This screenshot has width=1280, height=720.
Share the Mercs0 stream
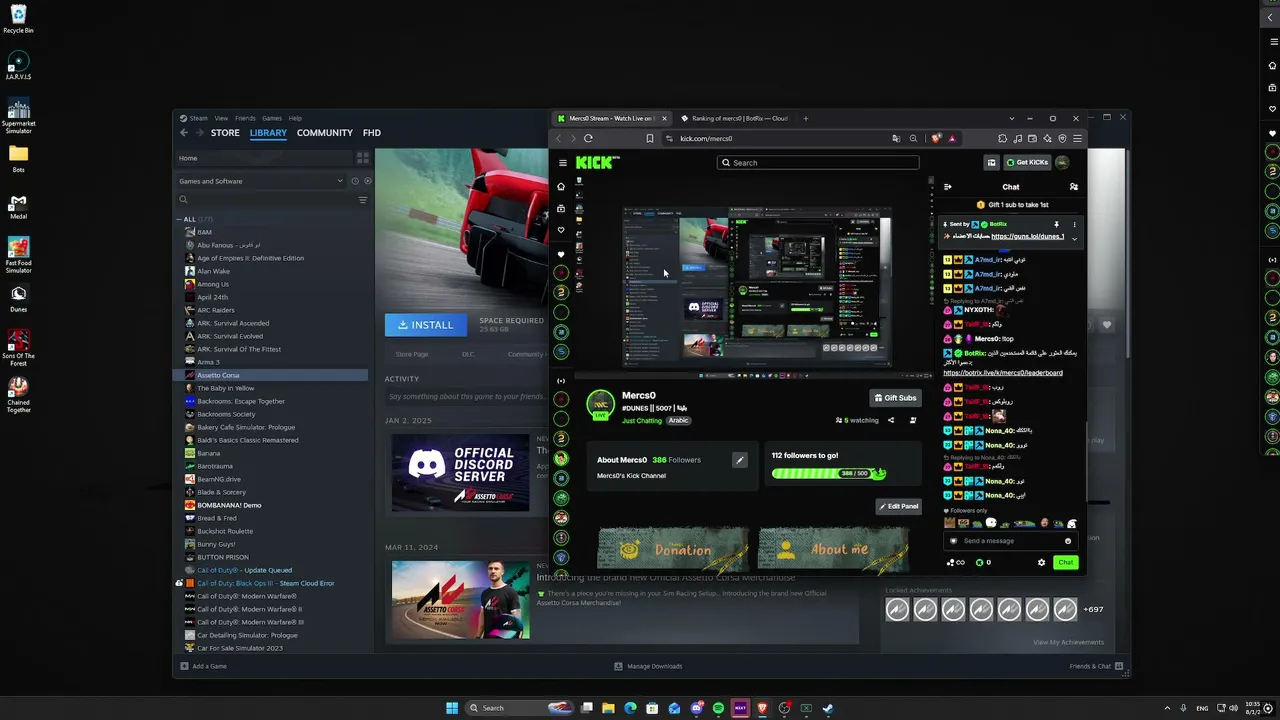click(x=891, y=421)
